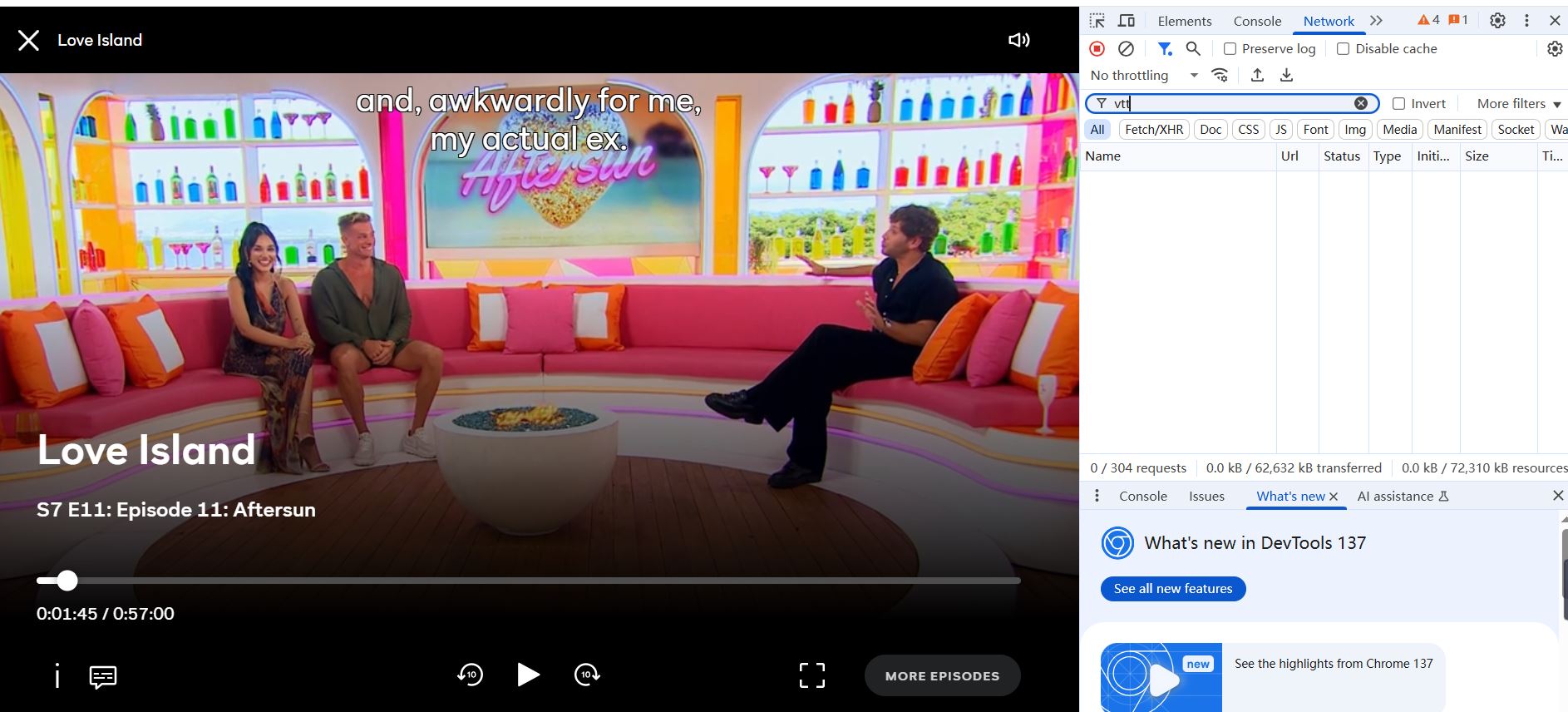Open DevTools customize three-dot menu
The height and width of the screenshot is (712, 1568).
(1526, 21)
